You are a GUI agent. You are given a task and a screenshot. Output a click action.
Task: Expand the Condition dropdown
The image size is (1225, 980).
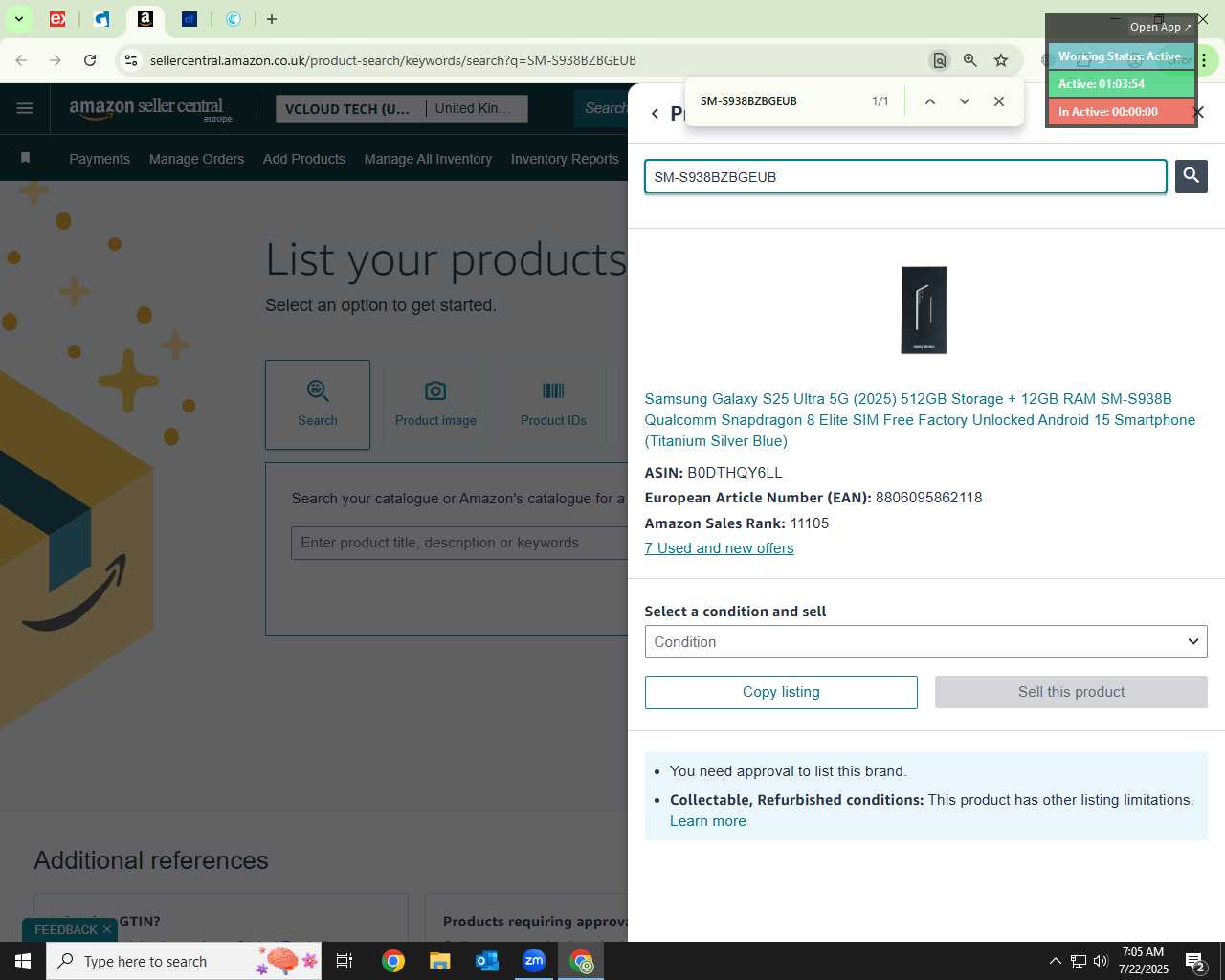click(x=925, y=642)
